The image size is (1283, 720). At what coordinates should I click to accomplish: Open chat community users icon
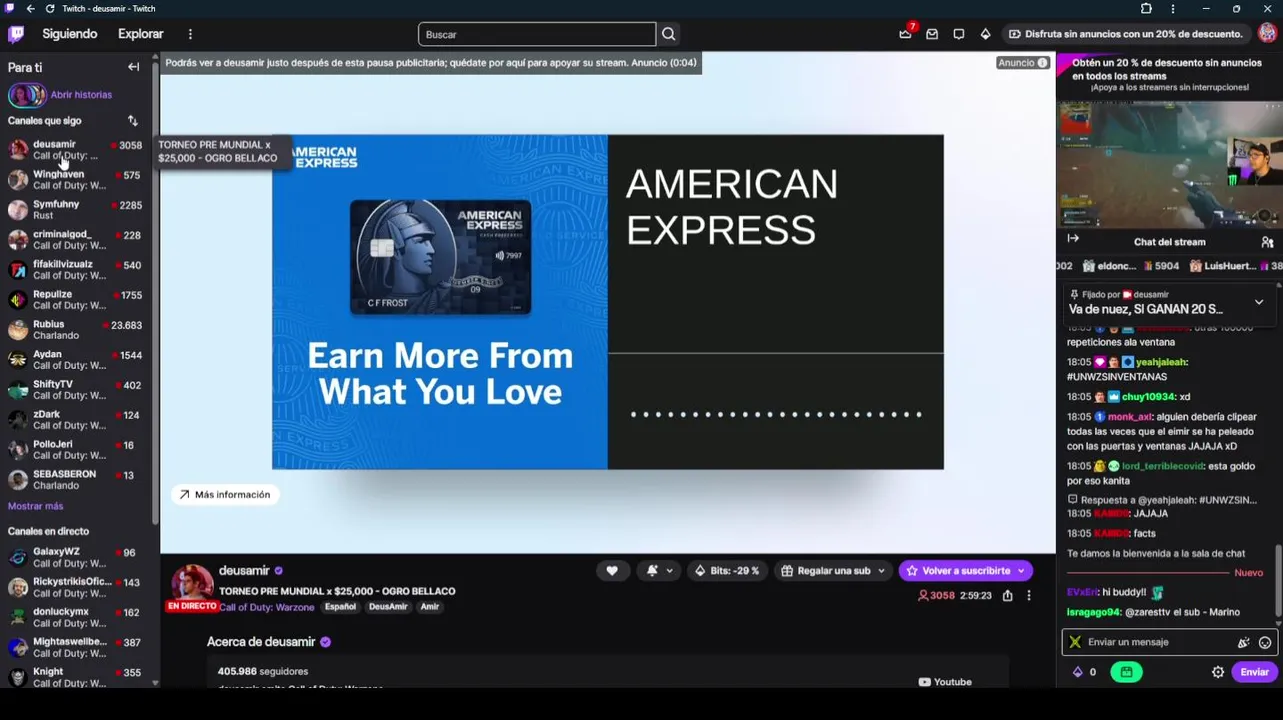(x=1267, y=242)
